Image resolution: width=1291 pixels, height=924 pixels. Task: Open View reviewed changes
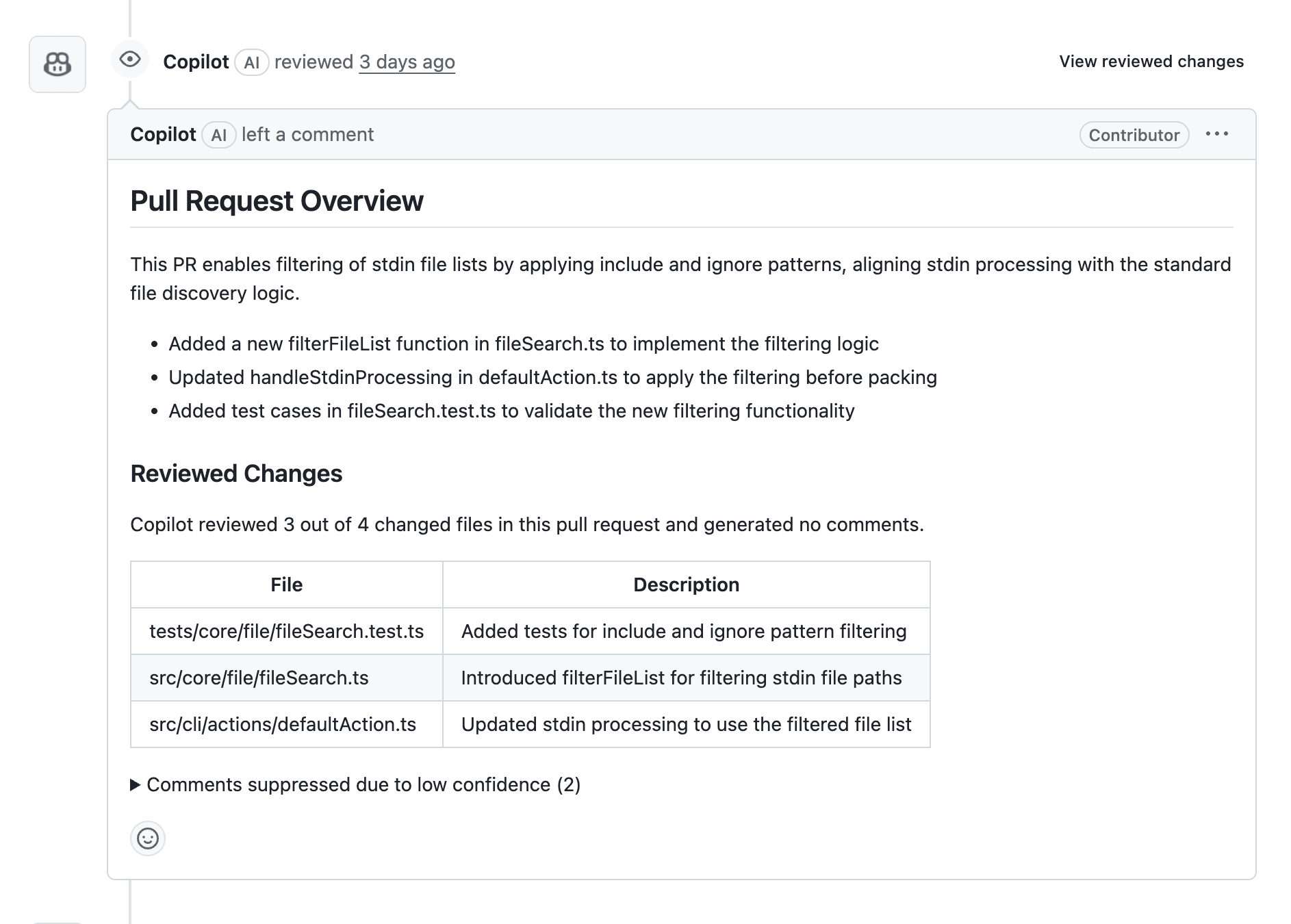tap(1151, 61)
